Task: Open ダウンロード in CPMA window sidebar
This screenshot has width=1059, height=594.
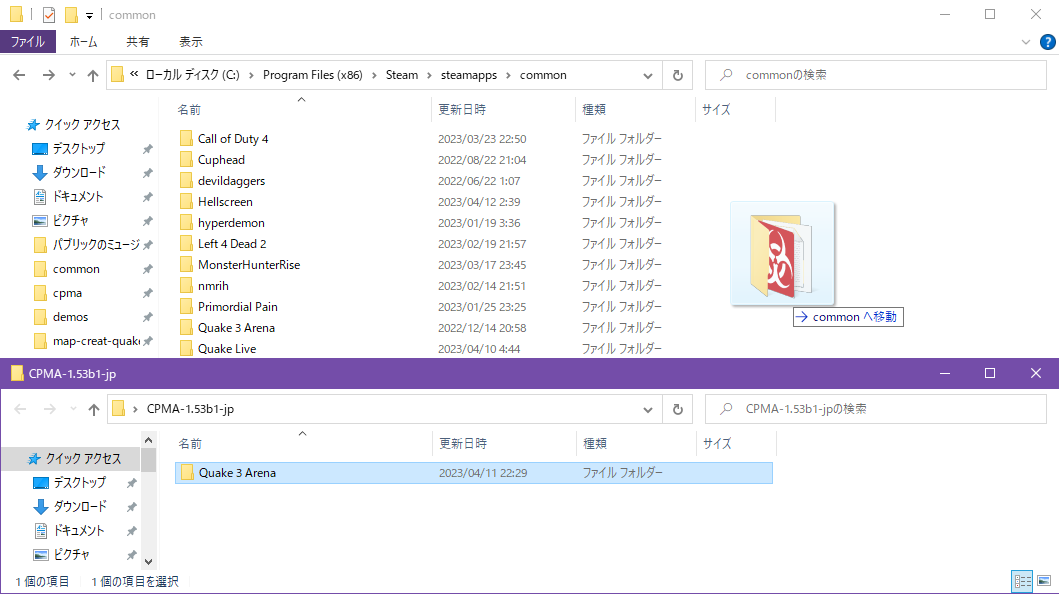Action: click(79, 507)
